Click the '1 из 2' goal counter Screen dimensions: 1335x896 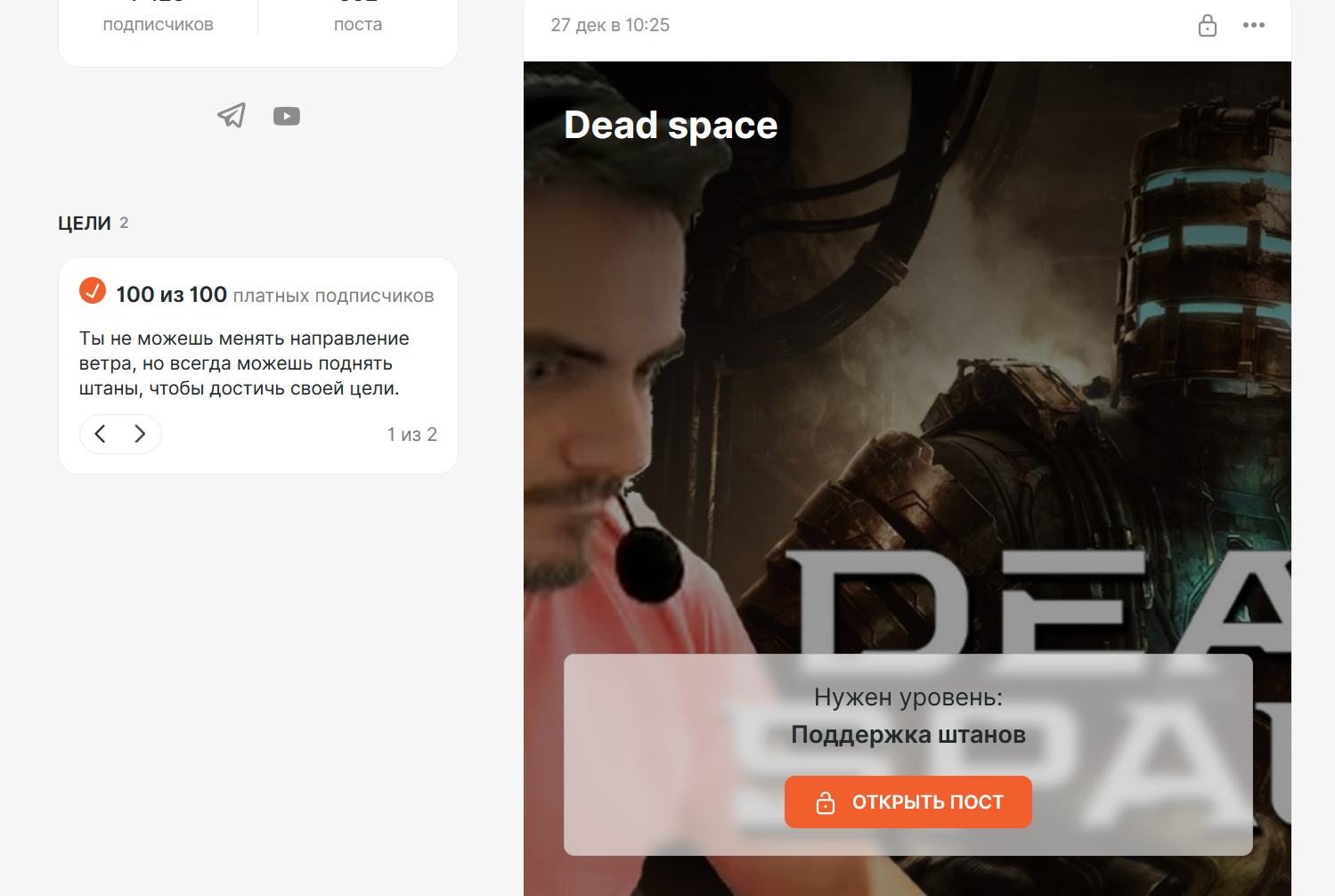tap(412, 434)
